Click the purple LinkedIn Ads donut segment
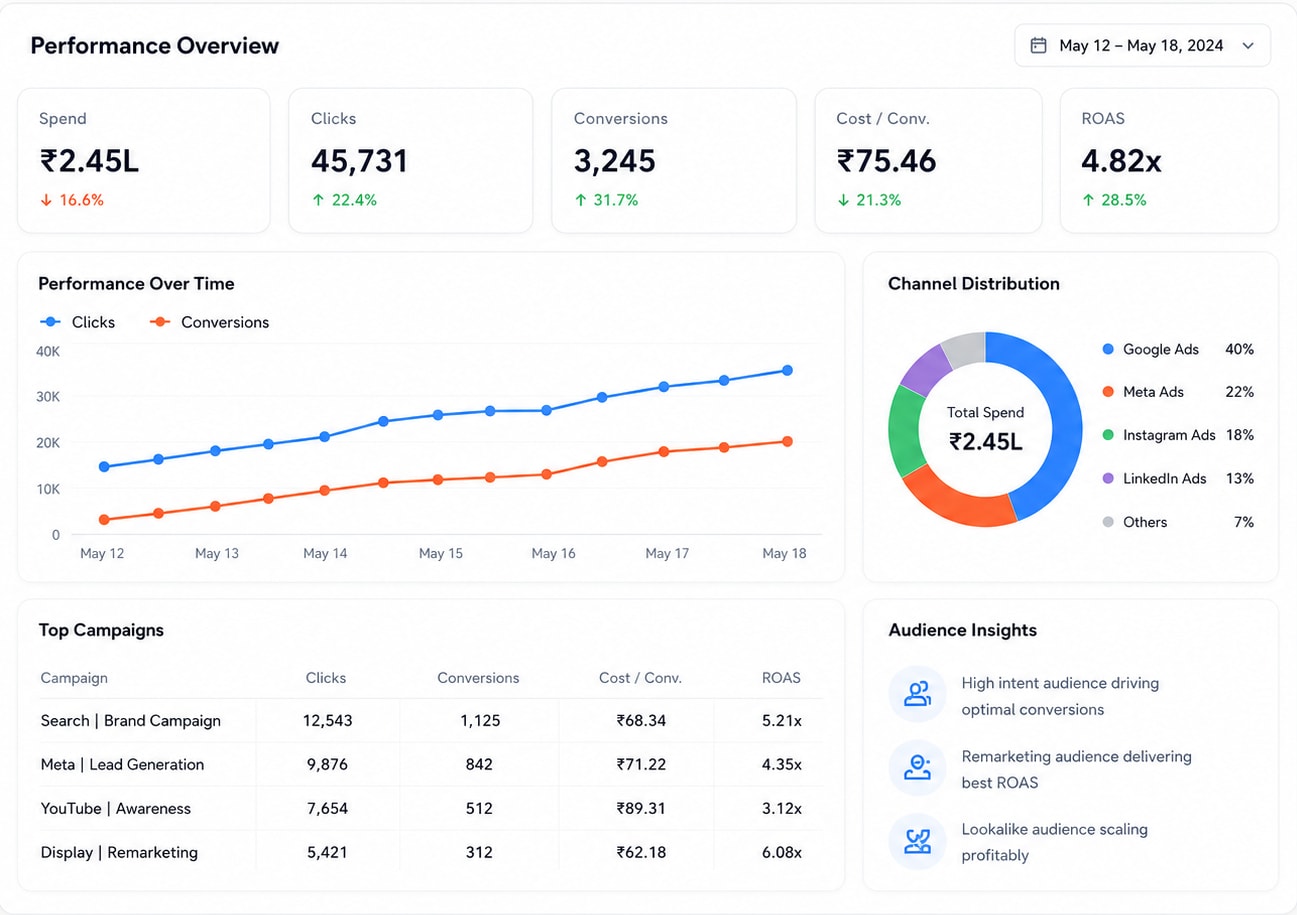 coord(925,369)
